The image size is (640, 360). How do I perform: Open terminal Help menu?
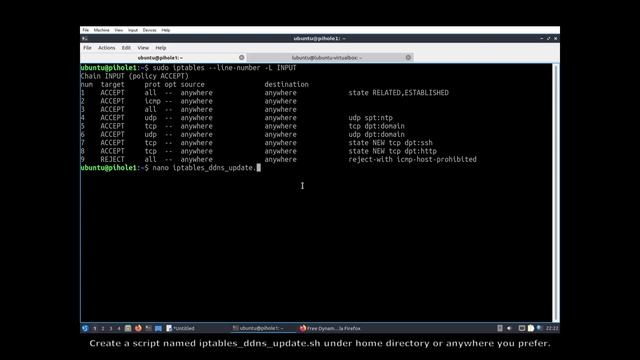(x=161, y=48)
